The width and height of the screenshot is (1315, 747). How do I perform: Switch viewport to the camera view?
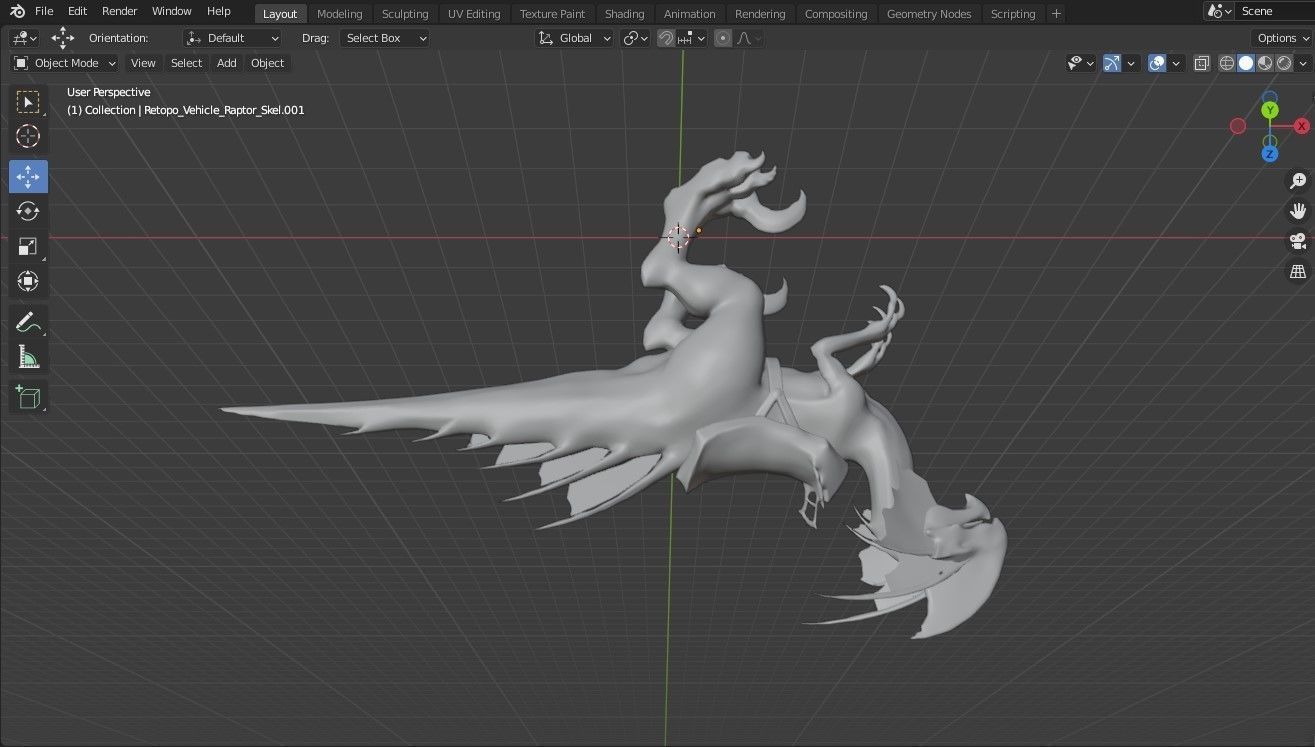pyautogui.click(x=1297, y=241)
